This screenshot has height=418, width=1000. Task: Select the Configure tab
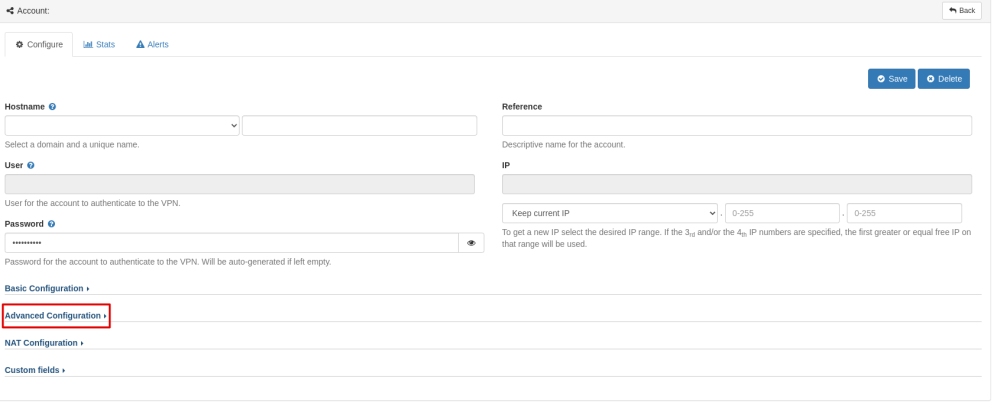tap(39, 44)
